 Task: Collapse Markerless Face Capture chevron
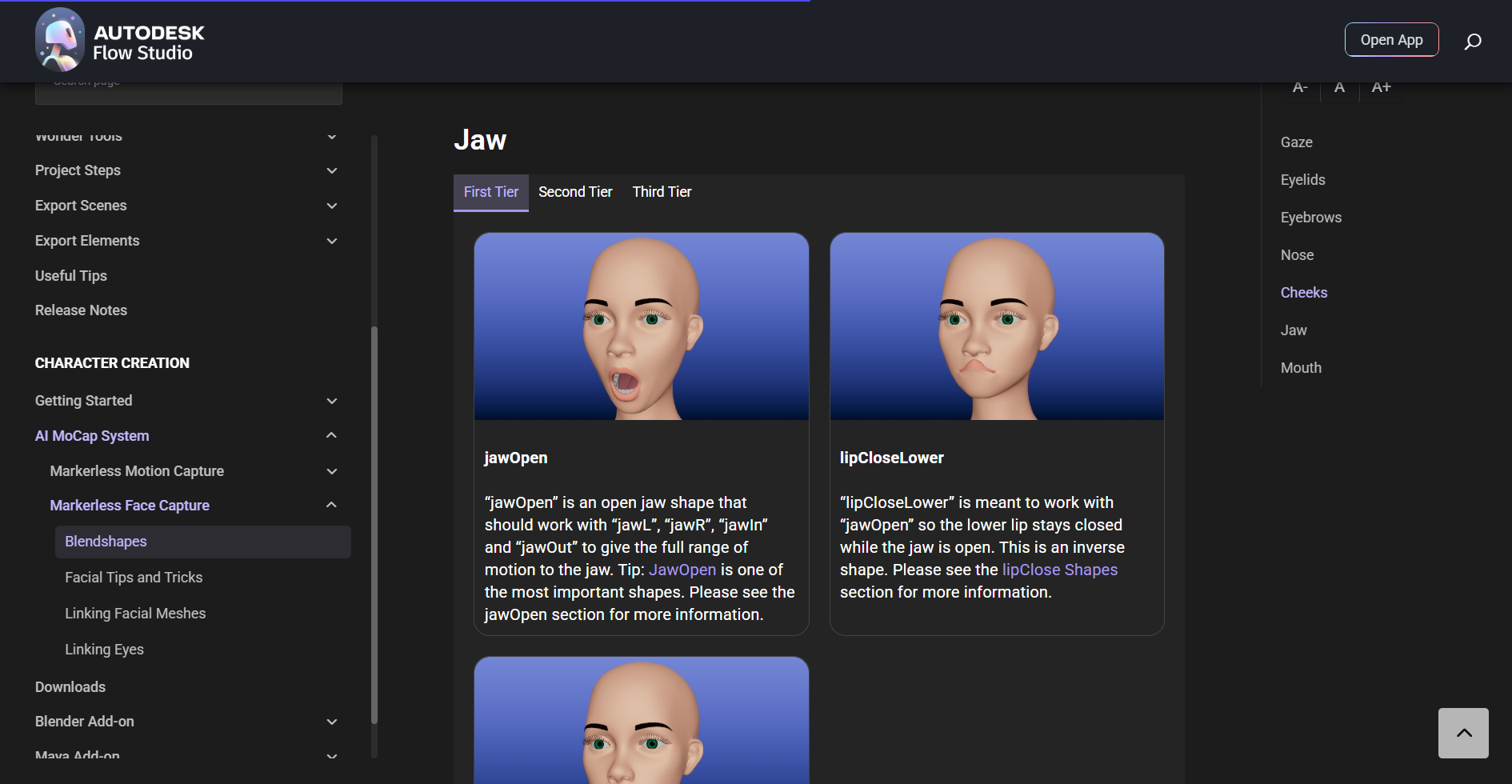pos(332,505)
